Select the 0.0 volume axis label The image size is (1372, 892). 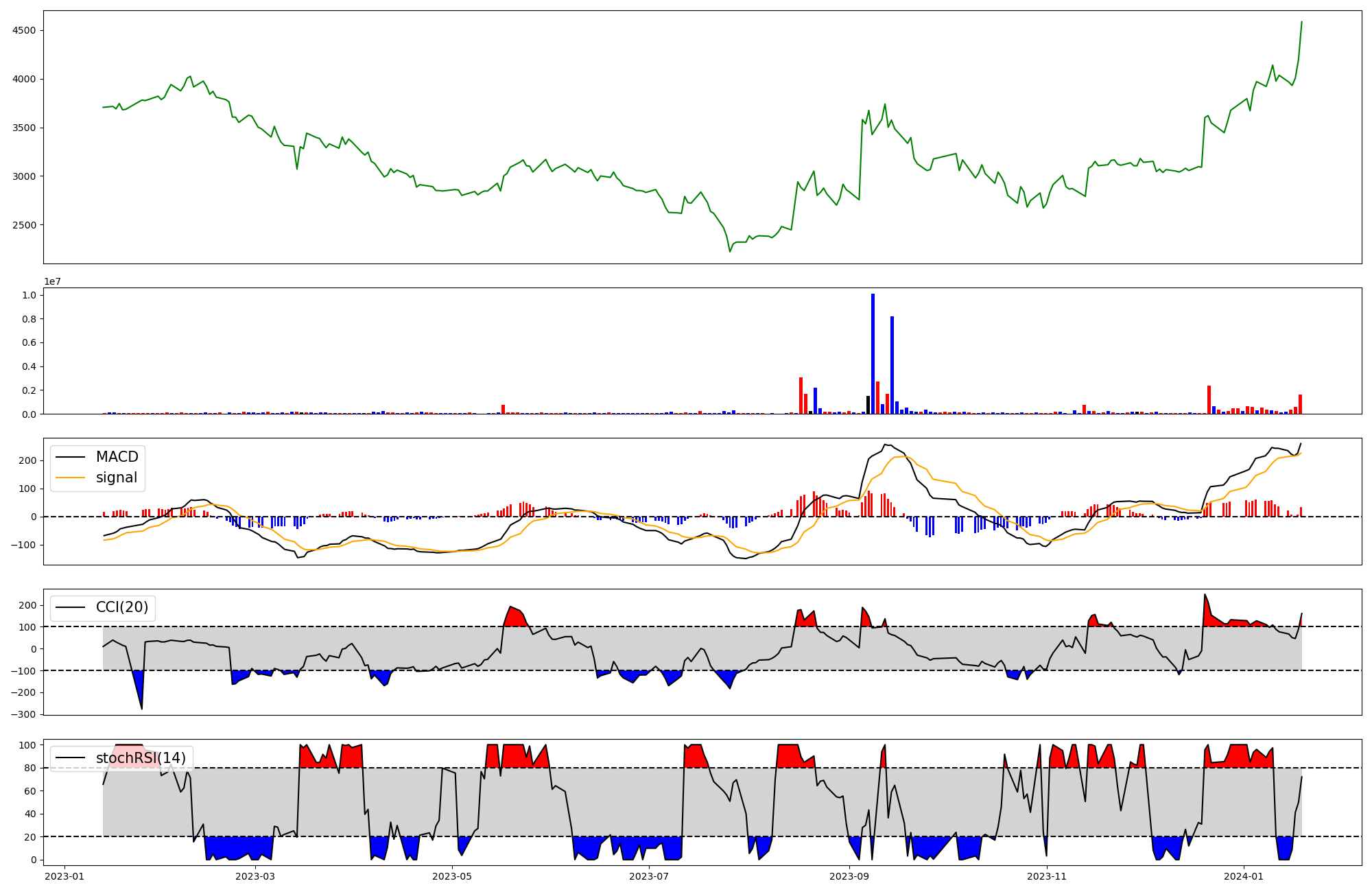29,414
